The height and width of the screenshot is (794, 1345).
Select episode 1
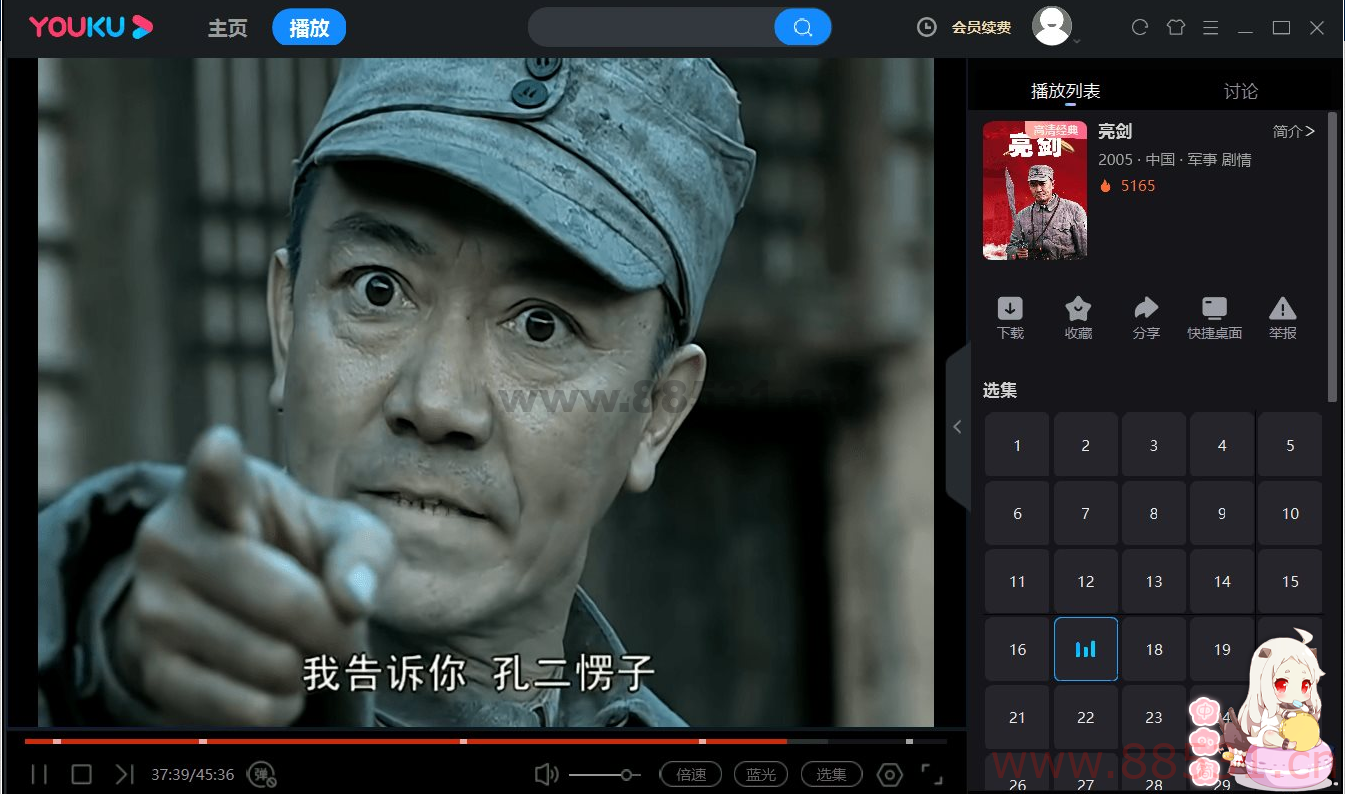(x=1017, y=445)
